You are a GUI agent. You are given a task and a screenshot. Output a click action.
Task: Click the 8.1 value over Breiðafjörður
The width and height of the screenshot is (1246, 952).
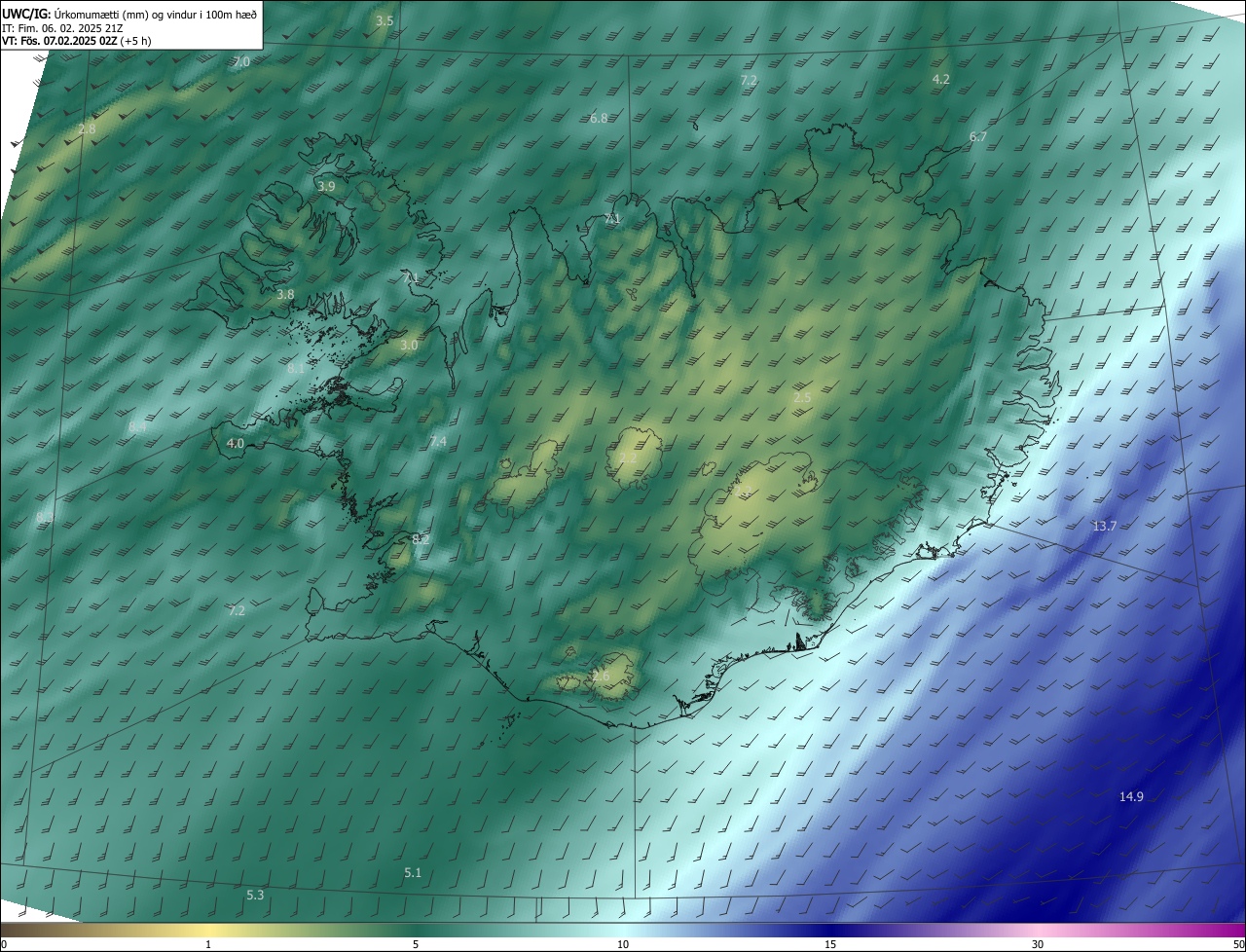296,368
